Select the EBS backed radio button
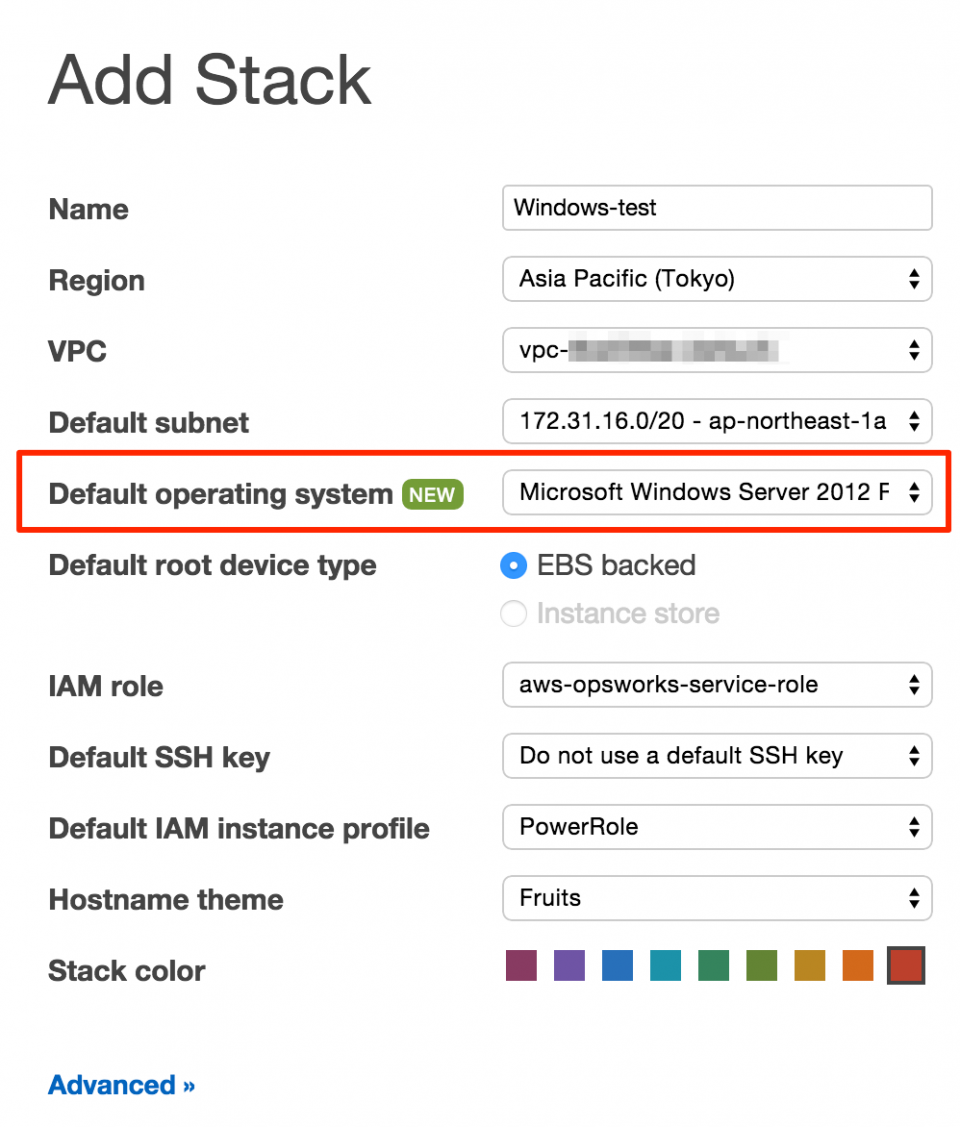This screenshot has height=1127, width=960. (x=513, y=565)
